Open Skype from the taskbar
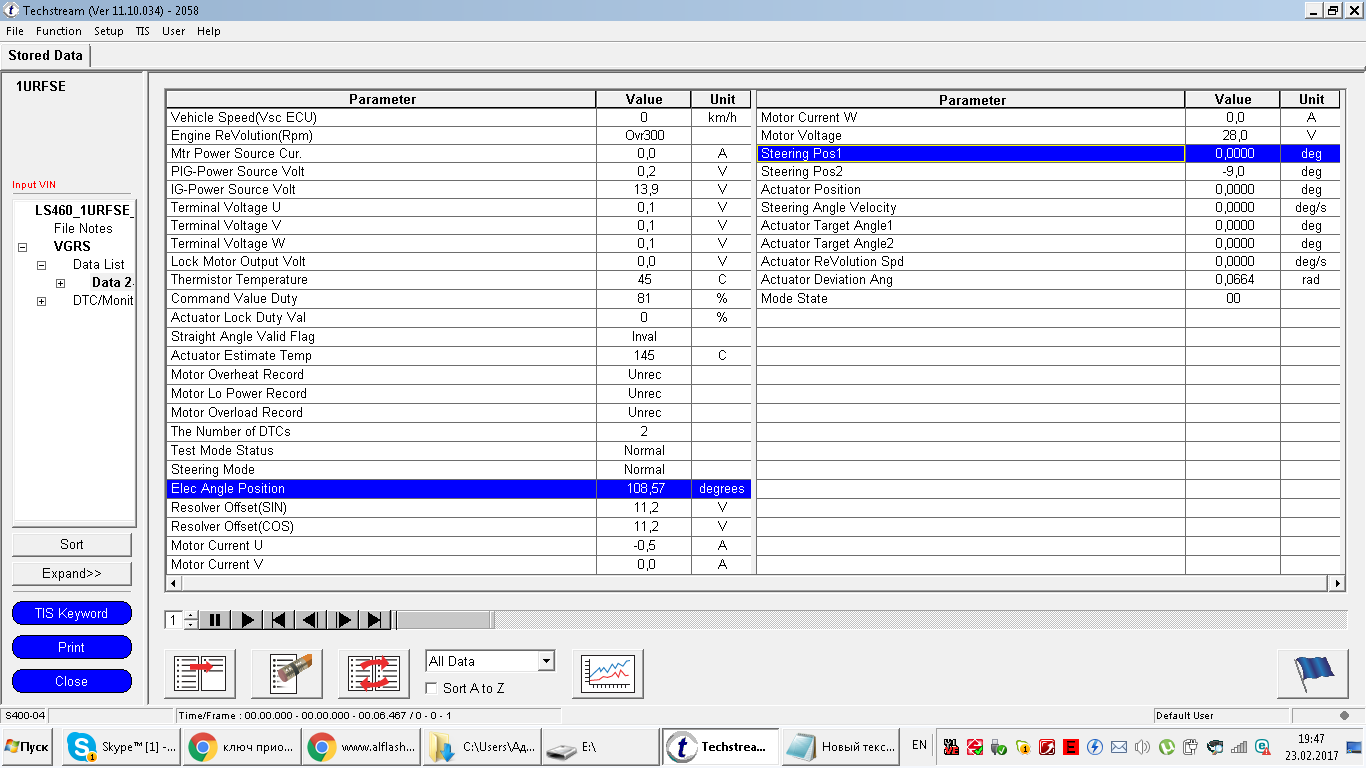The width and height of the screenshot is (1366, 768). pos(122,746)
